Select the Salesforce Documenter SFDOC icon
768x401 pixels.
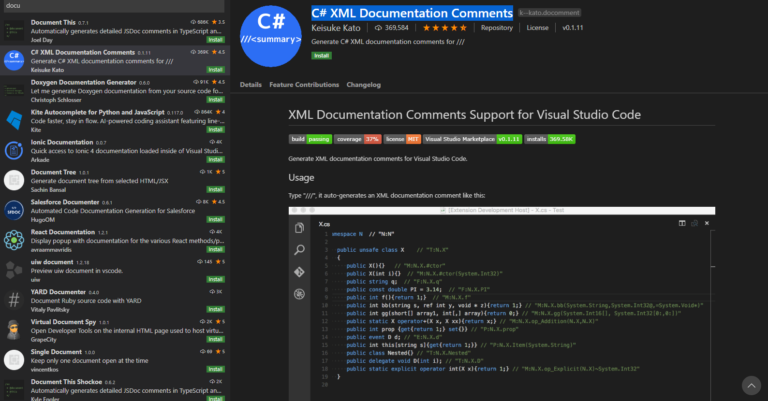click(x=14, y=210)
